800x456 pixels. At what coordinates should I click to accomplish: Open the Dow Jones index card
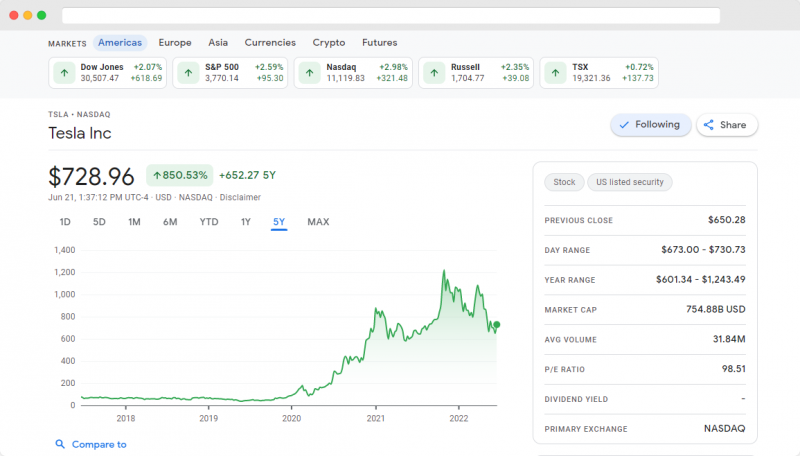coord(108,73)
